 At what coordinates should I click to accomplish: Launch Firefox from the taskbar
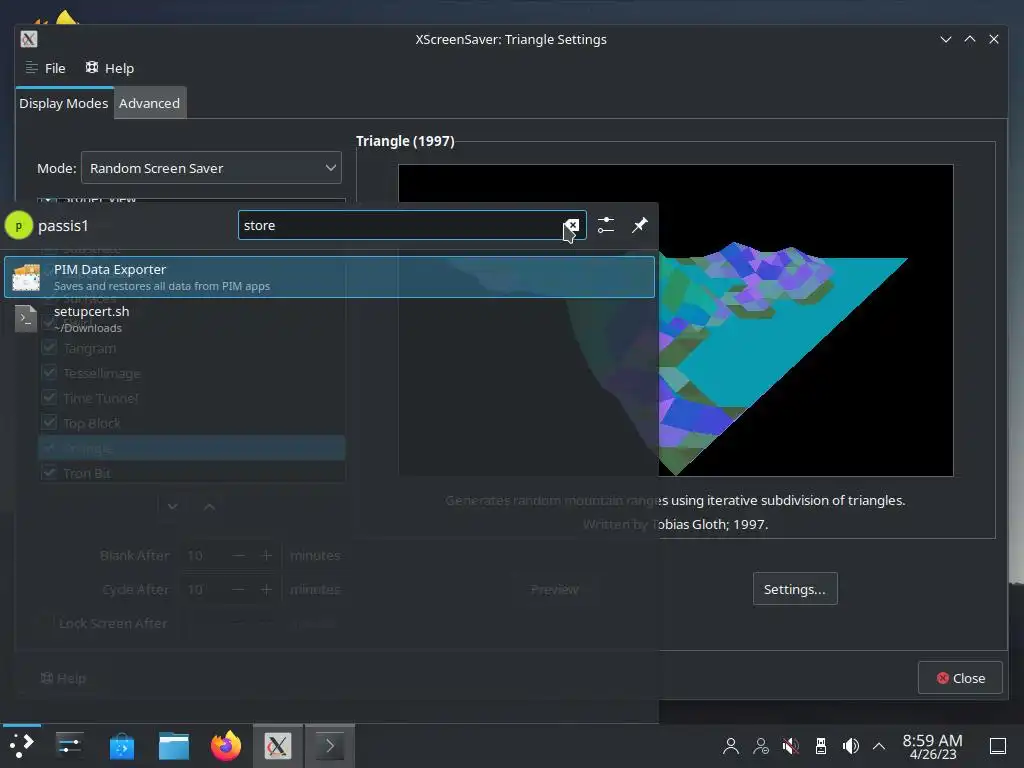(x=226, y=746)
